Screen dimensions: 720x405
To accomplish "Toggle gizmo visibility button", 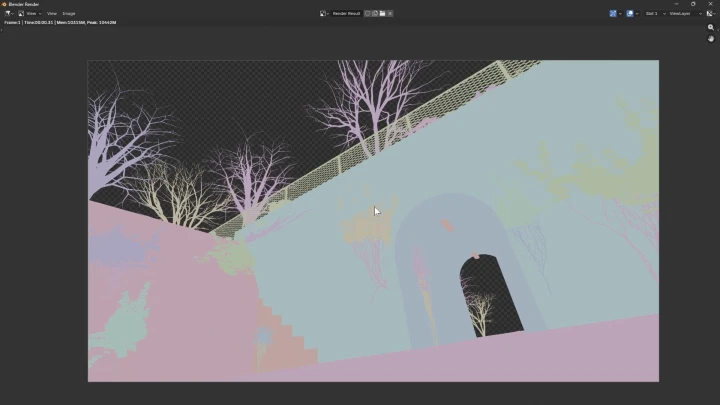I will click(613, 14).
